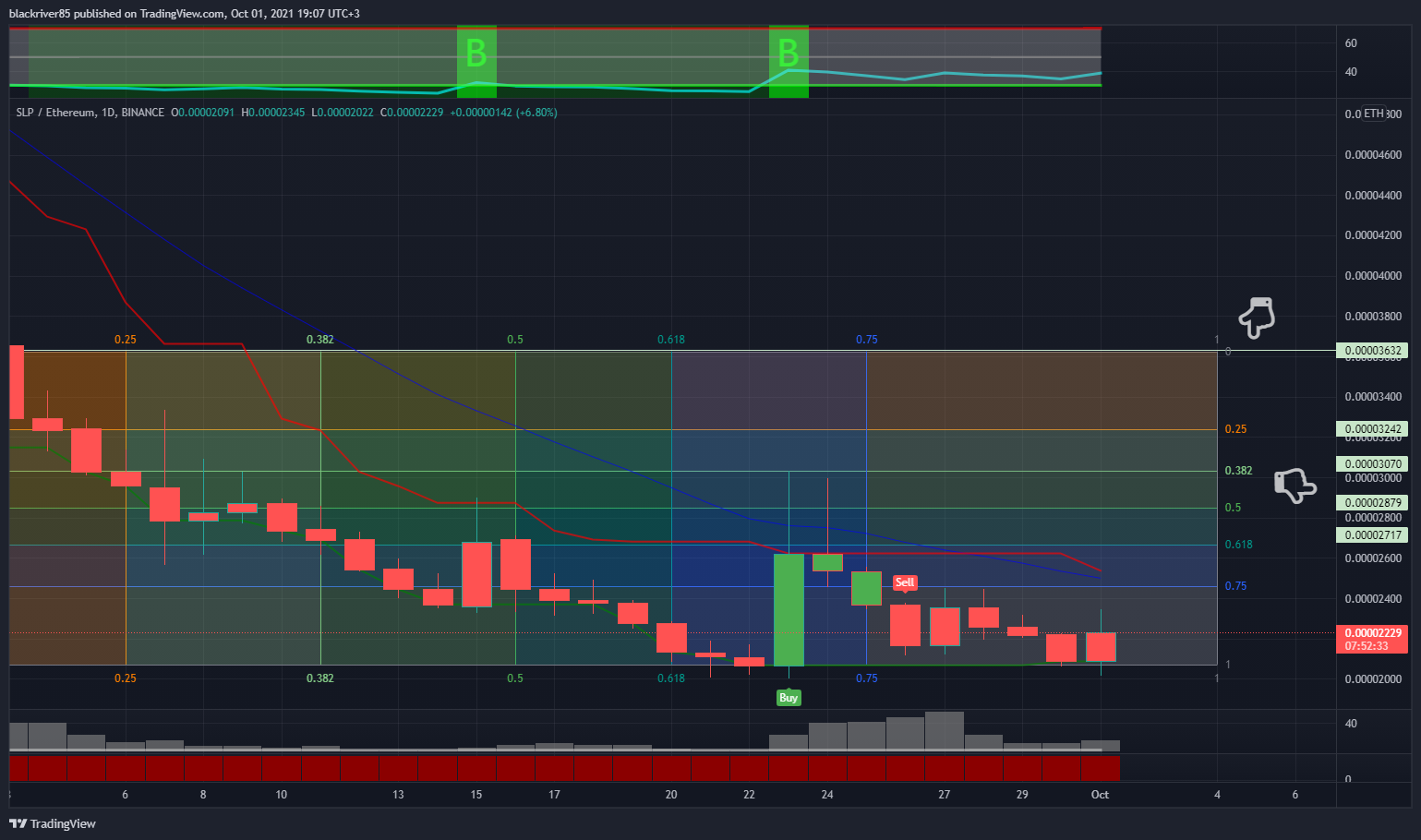Click the change +0.00000142 (+6.80%)
This screenshot has width=1421, height=840.
point(503,113)
